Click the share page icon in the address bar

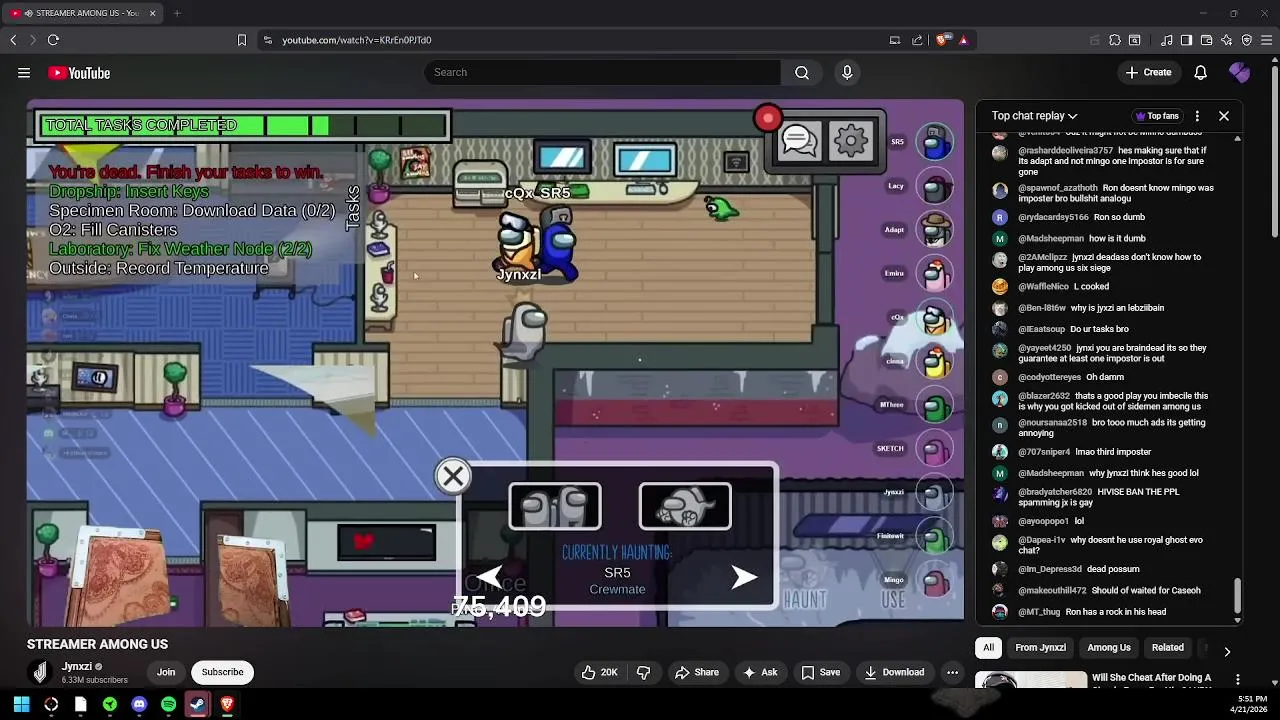(917, 40)
